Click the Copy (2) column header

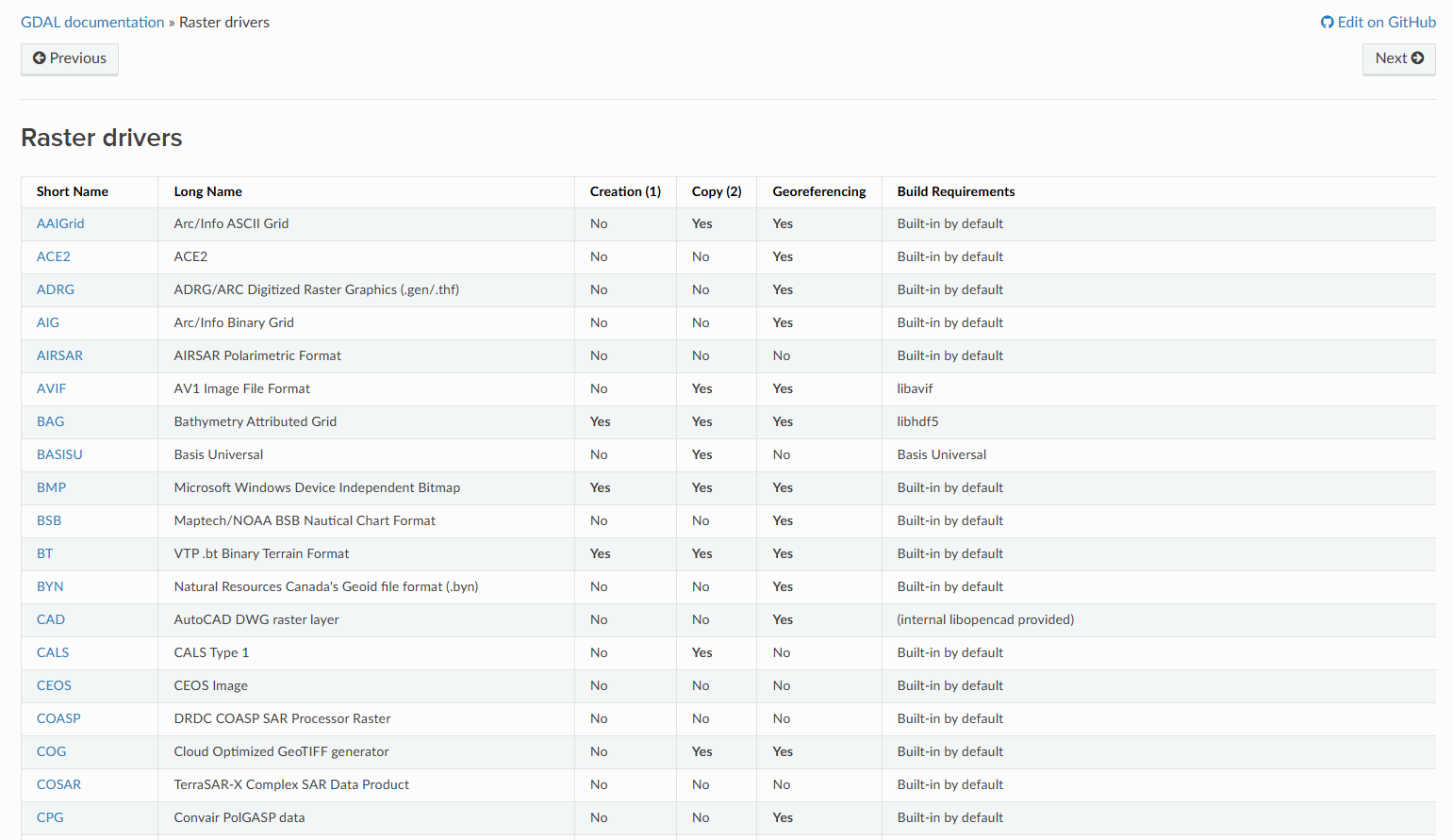pos(717,191)
